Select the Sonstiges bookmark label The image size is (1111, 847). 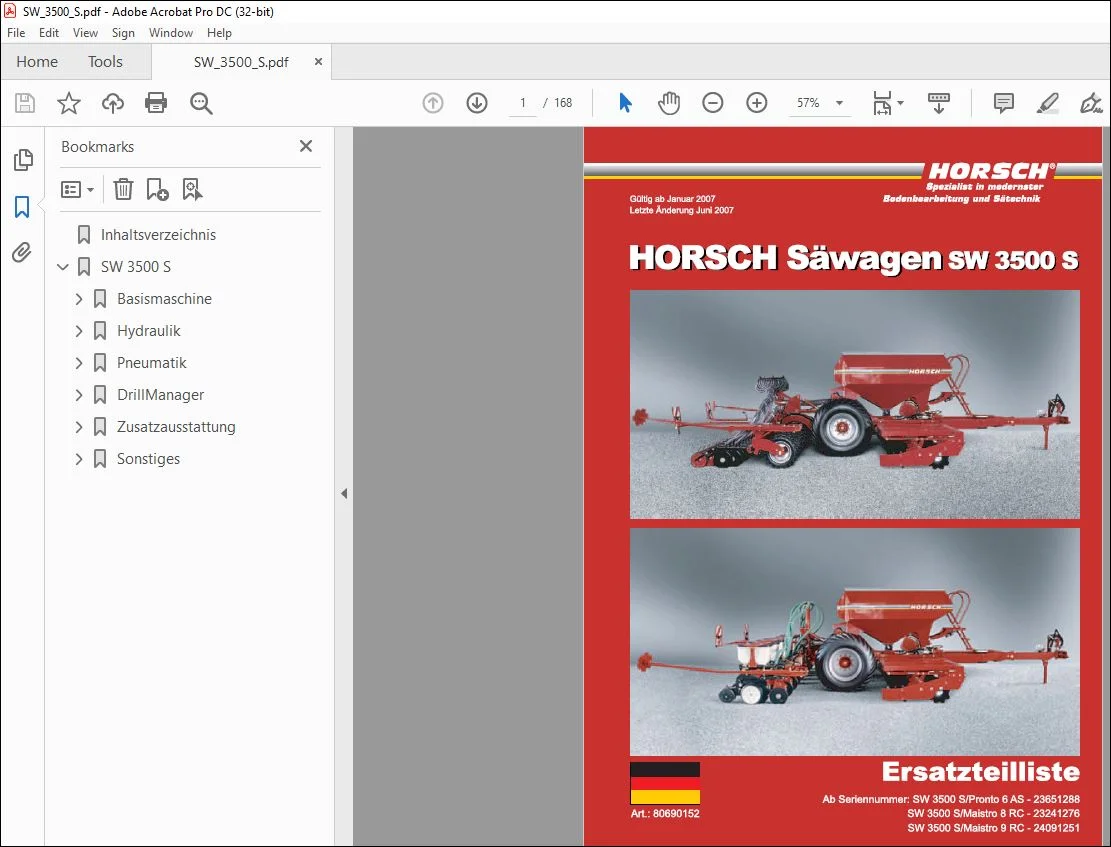coord(148,458)
